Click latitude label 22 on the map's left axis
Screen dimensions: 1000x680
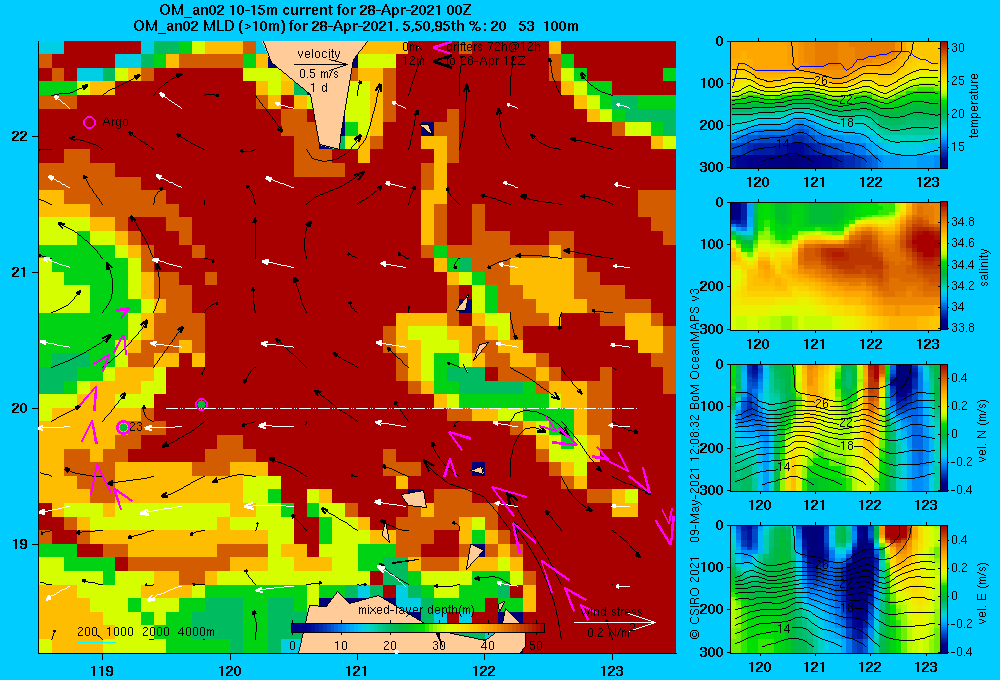point(20,136)
